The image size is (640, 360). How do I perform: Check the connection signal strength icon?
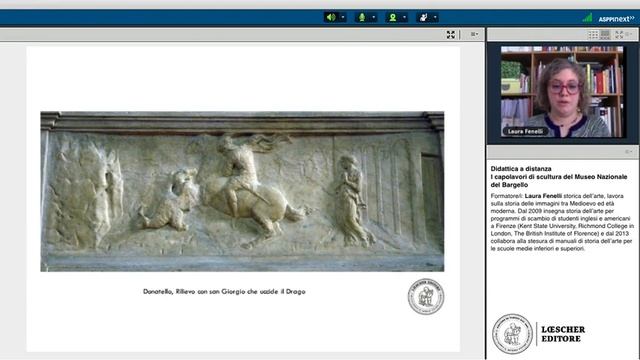point(587,18)
